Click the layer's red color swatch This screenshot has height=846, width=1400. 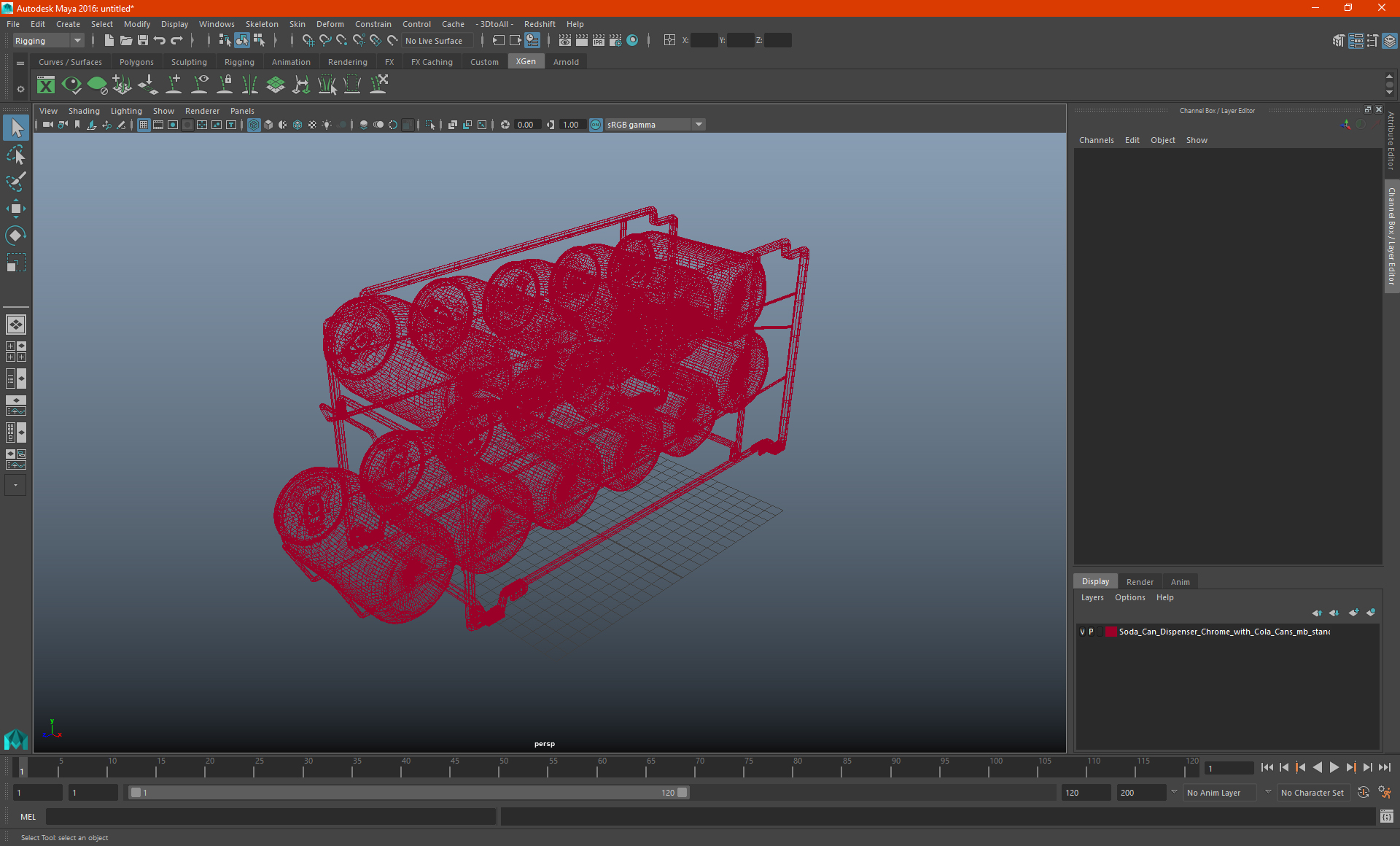[1111, 632]
